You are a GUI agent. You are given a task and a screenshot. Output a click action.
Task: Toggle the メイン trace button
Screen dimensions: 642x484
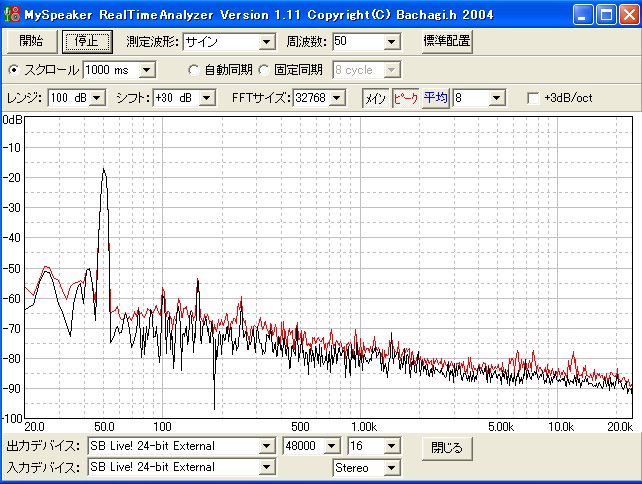375,98
